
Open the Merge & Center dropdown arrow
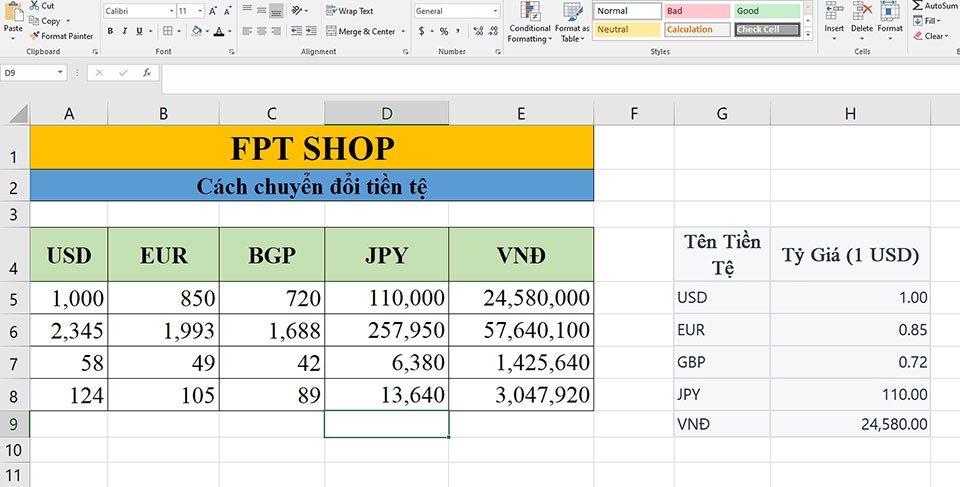[x=403, y=31]
